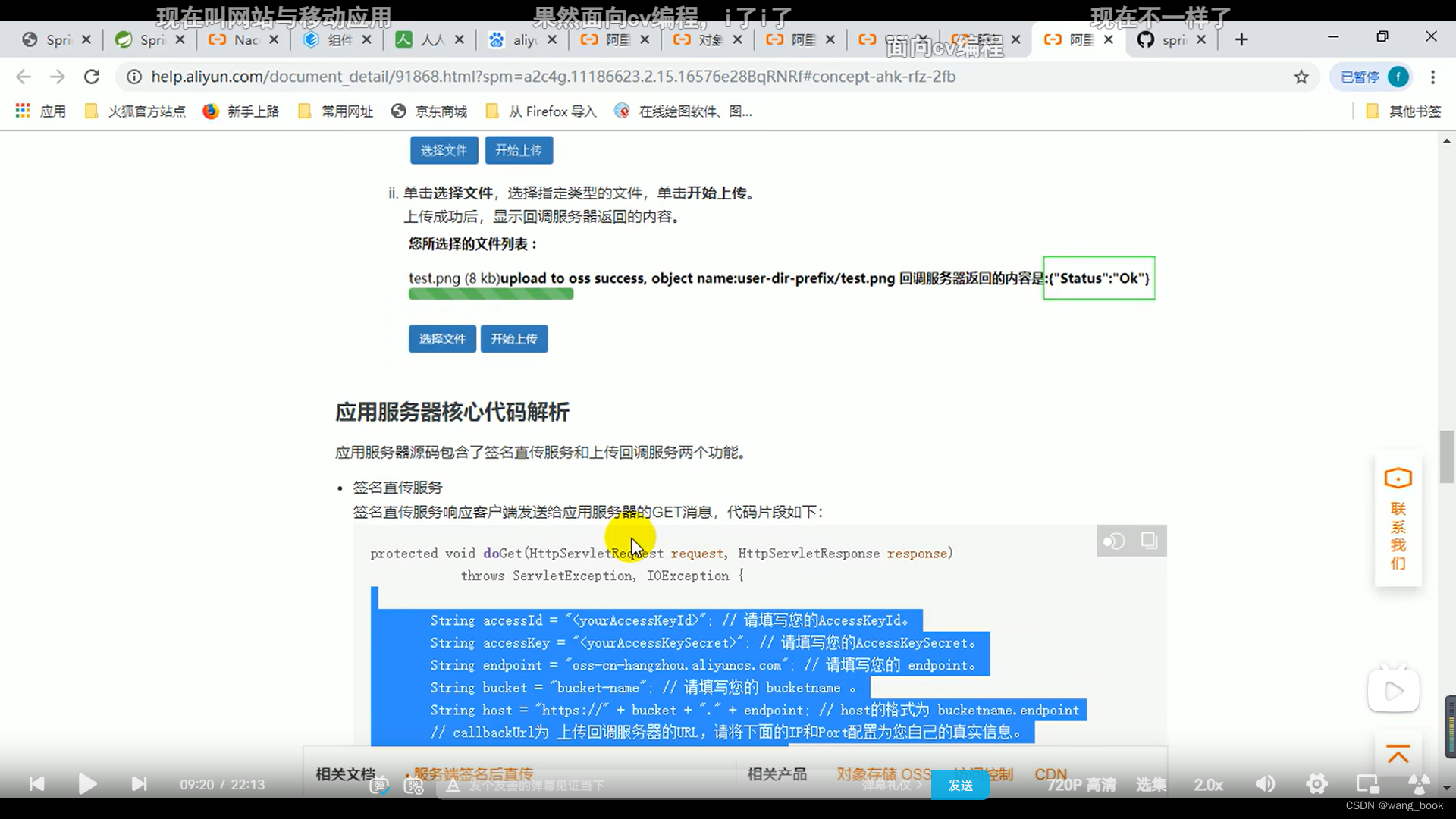Click the lower 开始上传 button
Viewport: 1456px width, 819px height.
point(514,338)
